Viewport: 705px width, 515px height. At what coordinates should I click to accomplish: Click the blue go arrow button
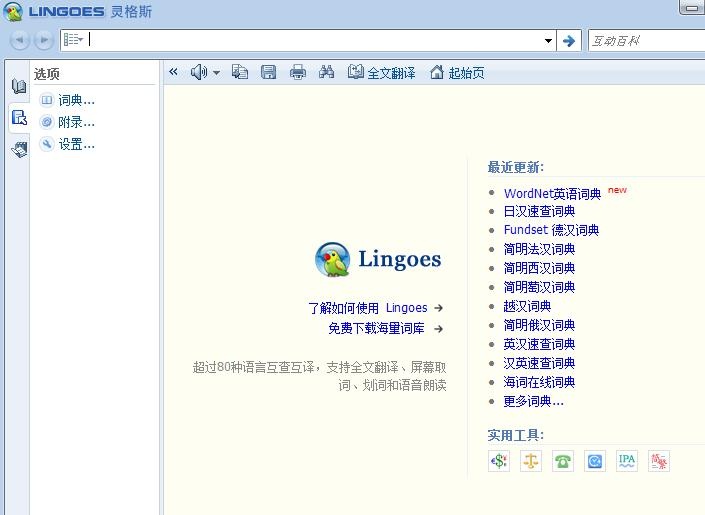pyautogui.click(x=569, y=41)
